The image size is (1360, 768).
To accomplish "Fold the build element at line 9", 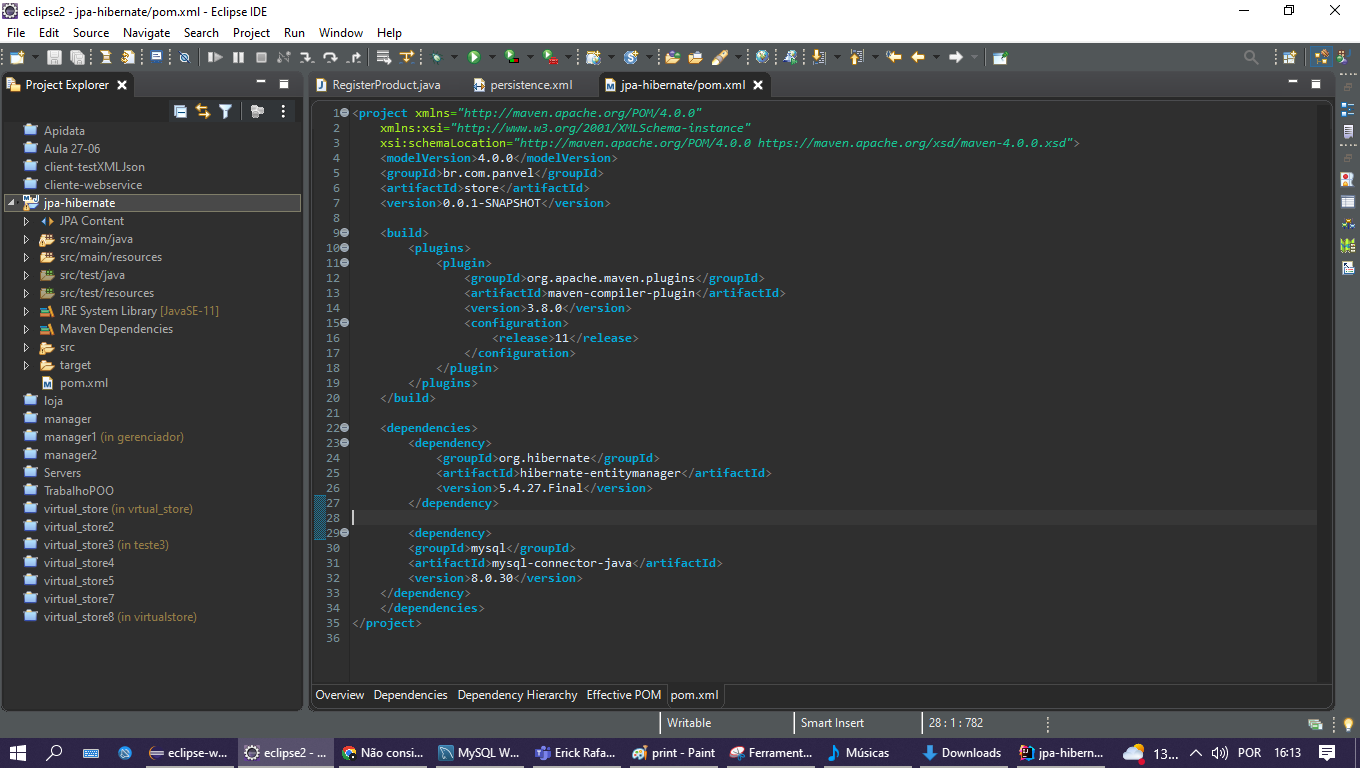I will (x=344, y=232).
